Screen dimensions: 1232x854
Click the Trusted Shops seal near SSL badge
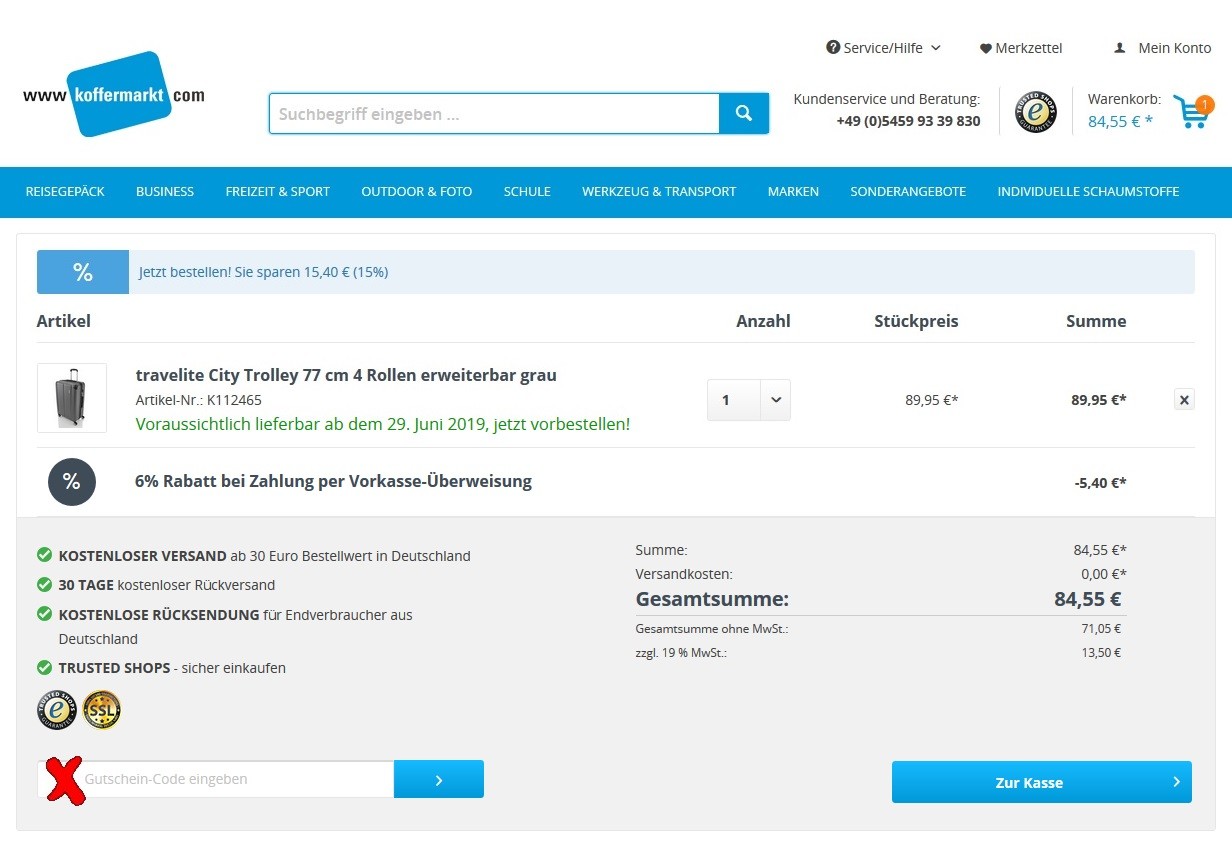click(x=57, y=710)
